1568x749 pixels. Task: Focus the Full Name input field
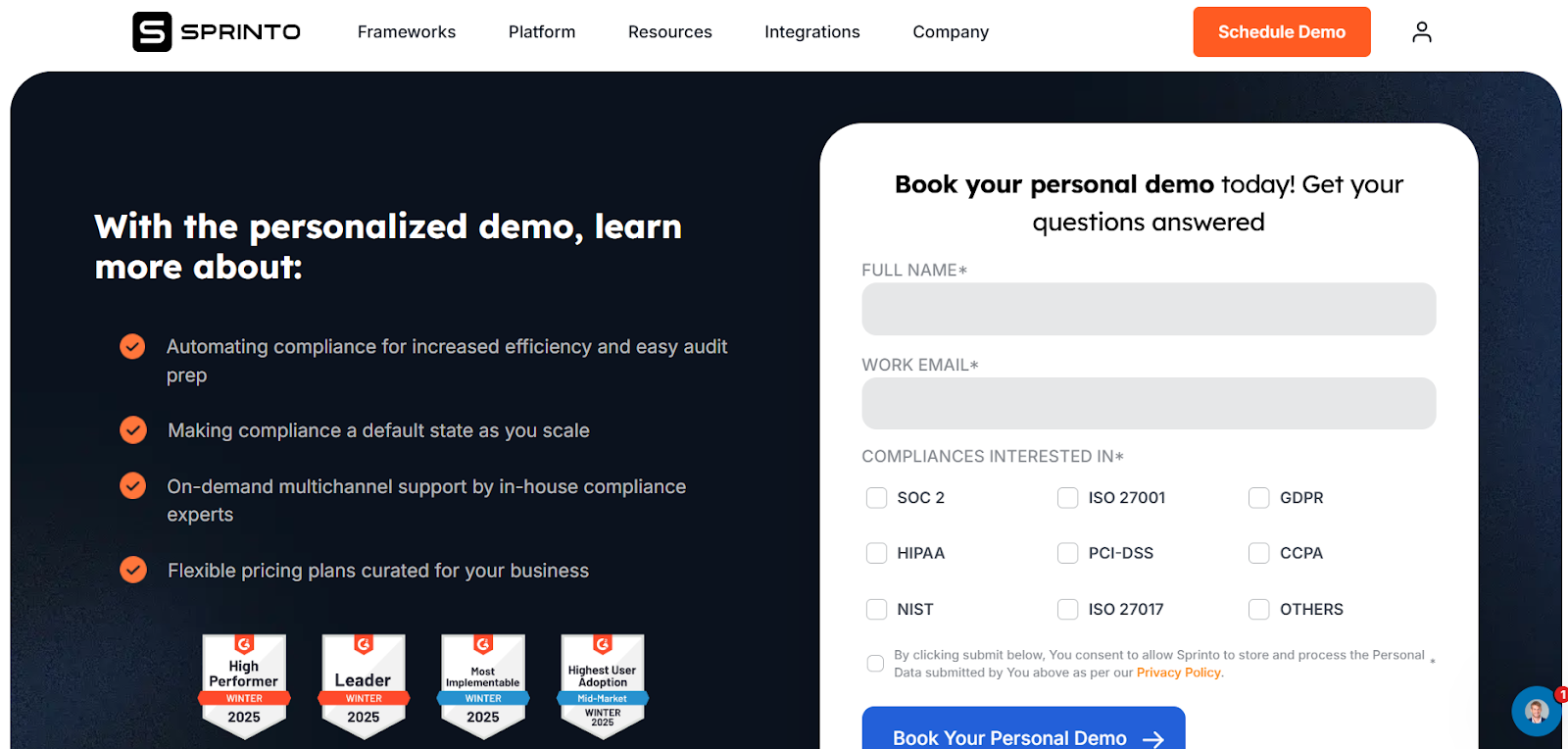tap(1149, 309)
